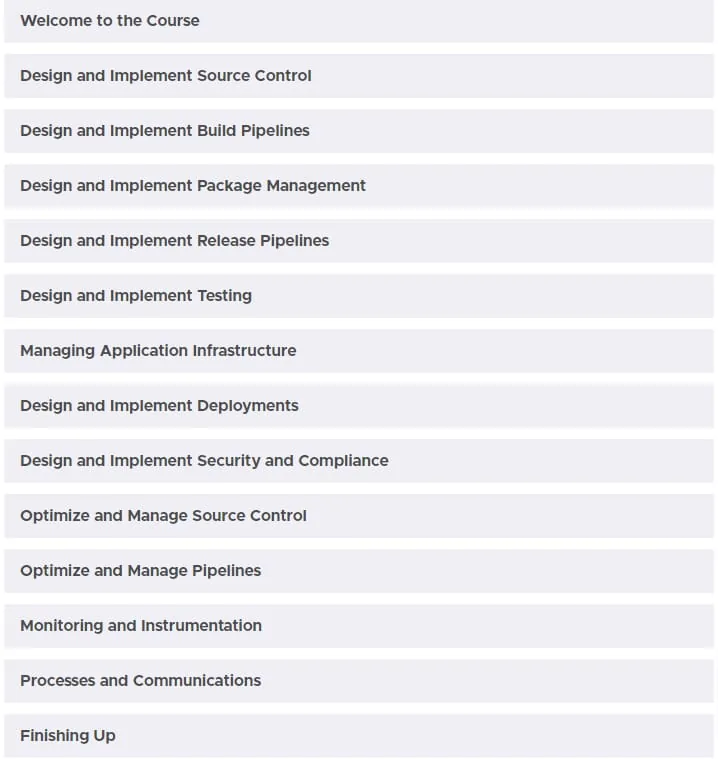Open Processes and Communications section
Screen dimensions: 718x759
[x=359, y=681]
